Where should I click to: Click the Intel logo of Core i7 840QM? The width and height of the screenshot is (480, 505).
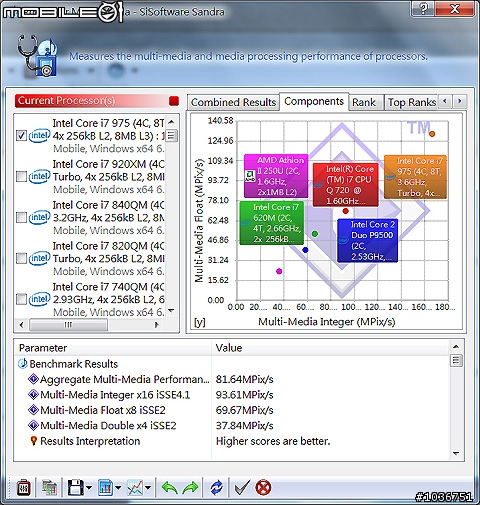pyautogui.click(x=39, y=217)
